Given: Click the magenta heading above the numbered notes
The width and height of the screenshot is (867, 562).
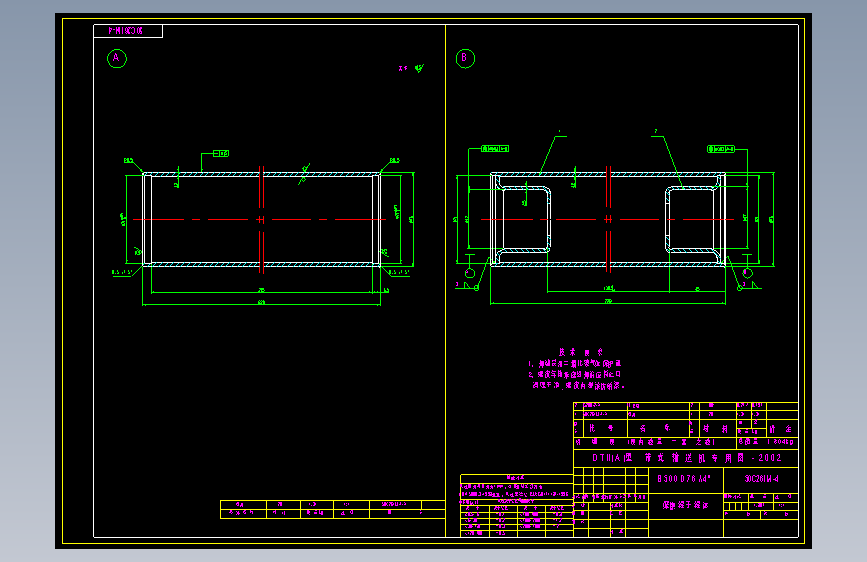Looking at the screenshot, I should 581,352.
